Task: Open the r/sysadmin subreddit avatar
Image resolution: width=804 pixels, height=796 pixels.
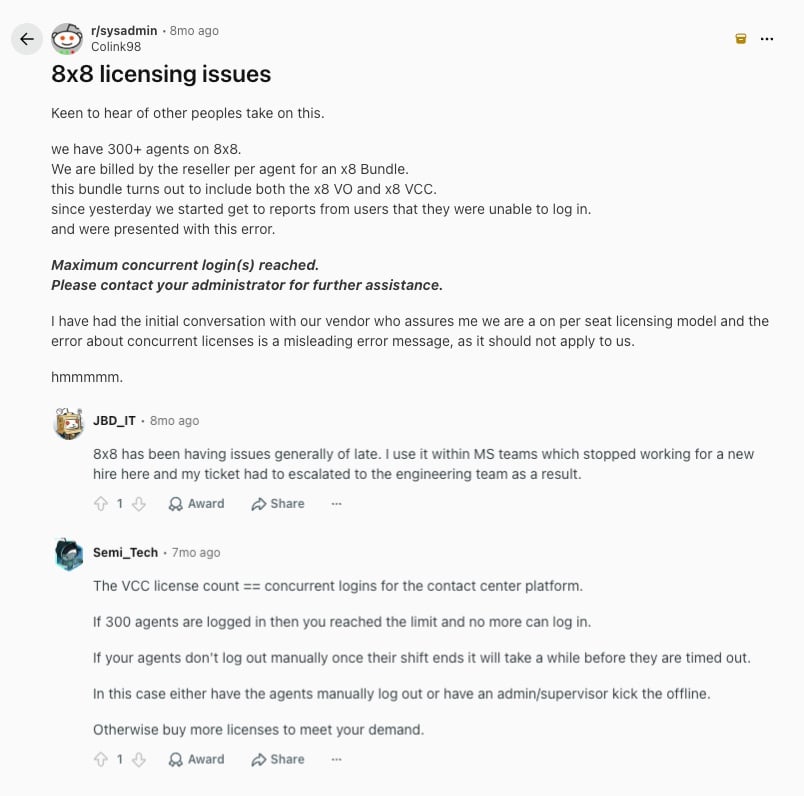Action: [x=67, y=39]
